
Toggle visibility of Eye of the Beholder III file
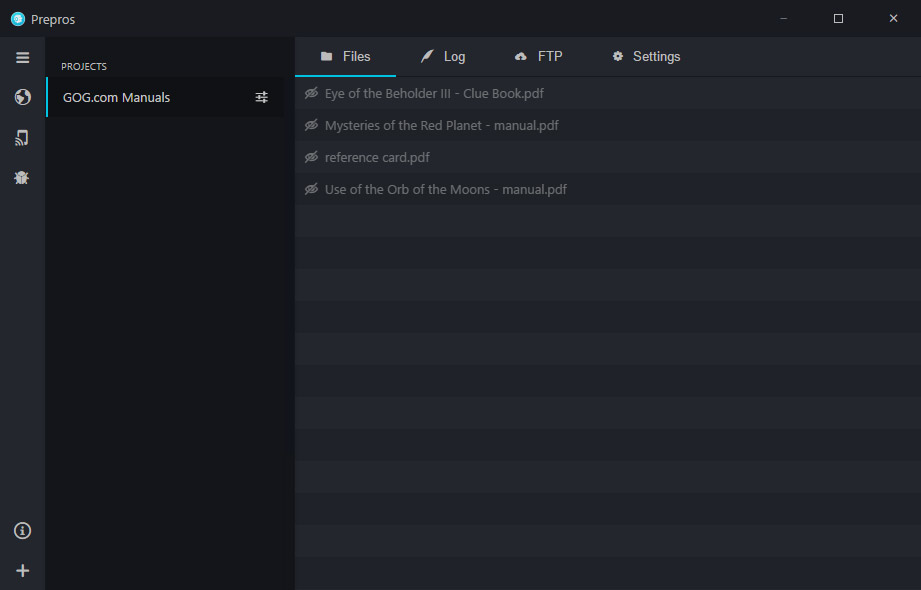311,93
